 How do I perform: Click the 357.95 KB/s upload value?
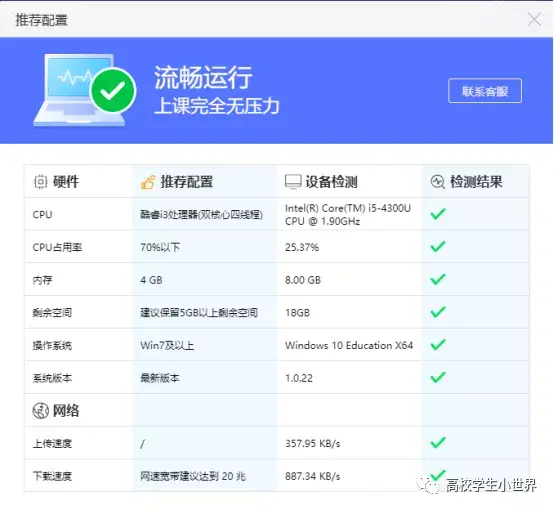pos(313,443)
